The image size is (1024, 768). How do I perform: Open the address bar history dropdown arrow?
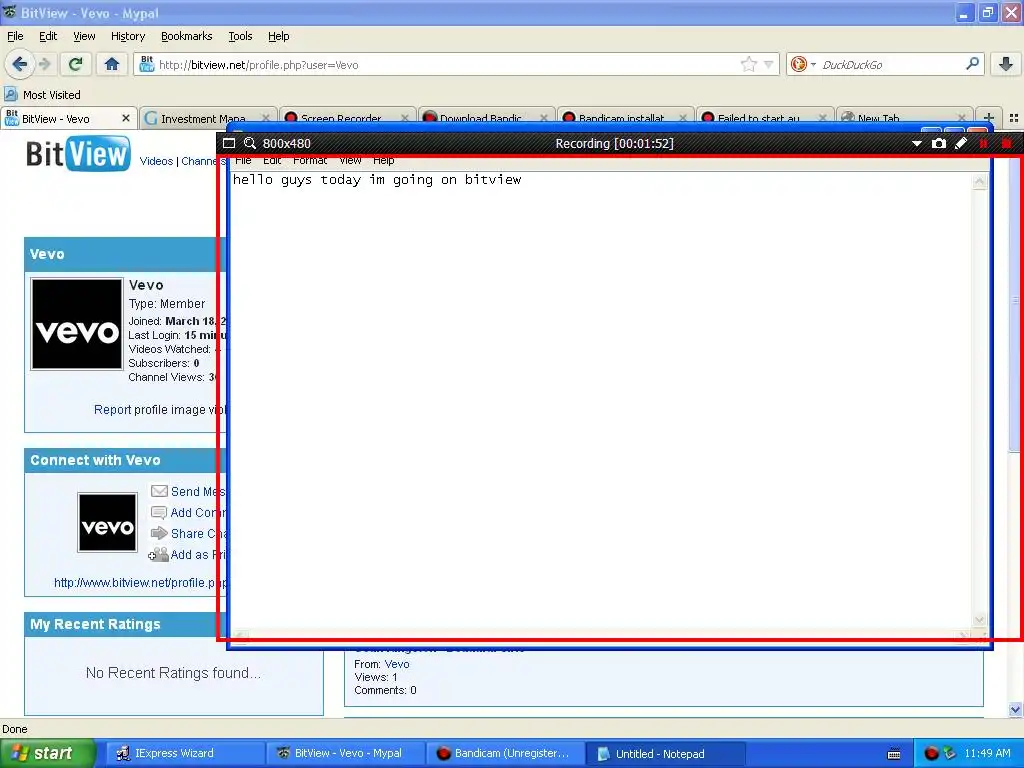[769, 64]
